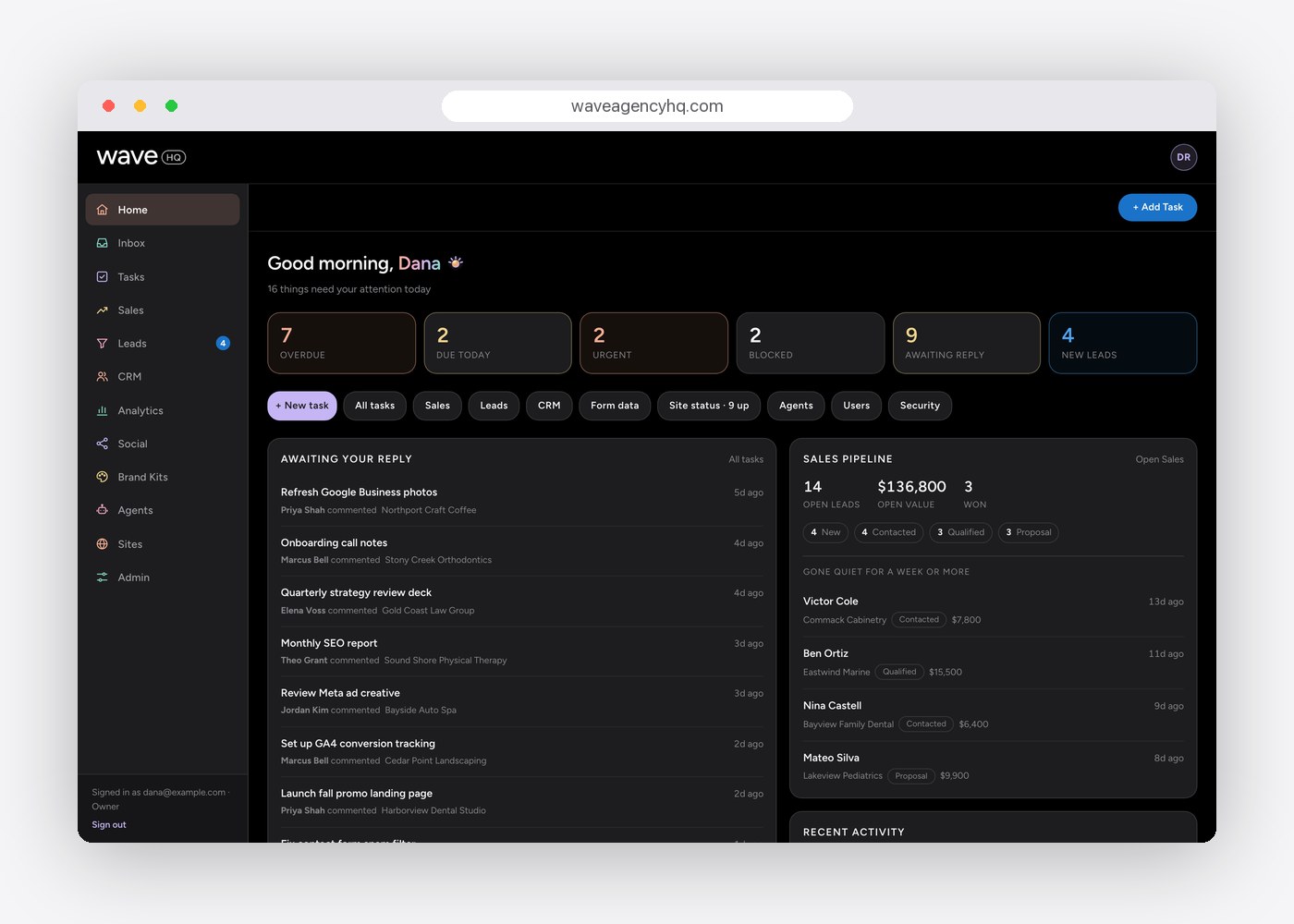The image size is (1294, 924).
Task: Select the All tasks filter pill
Action: pos(374,406)
